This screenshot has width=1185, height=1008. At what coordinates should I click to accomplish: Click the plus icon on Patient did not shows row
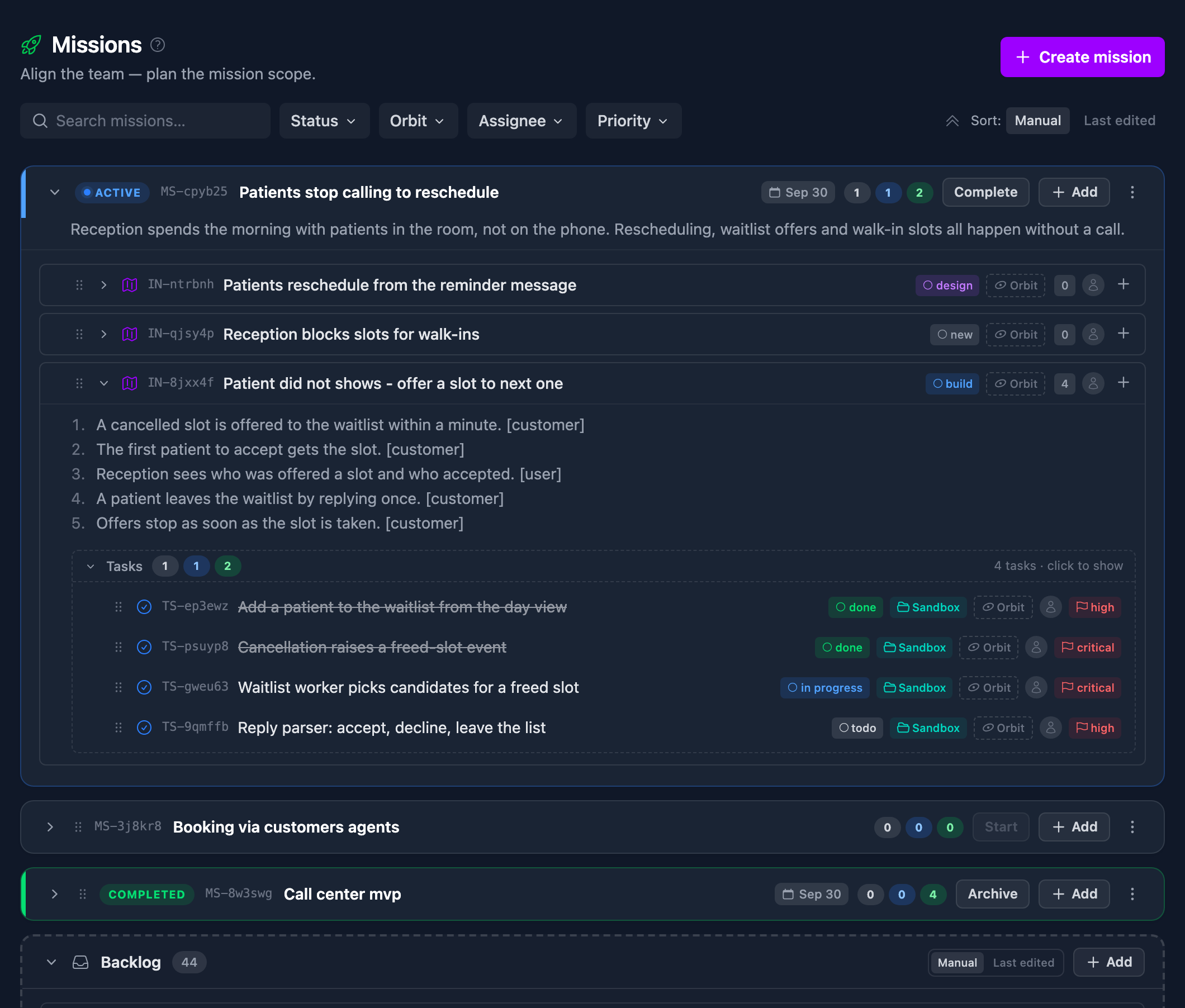click(1124, 382)
